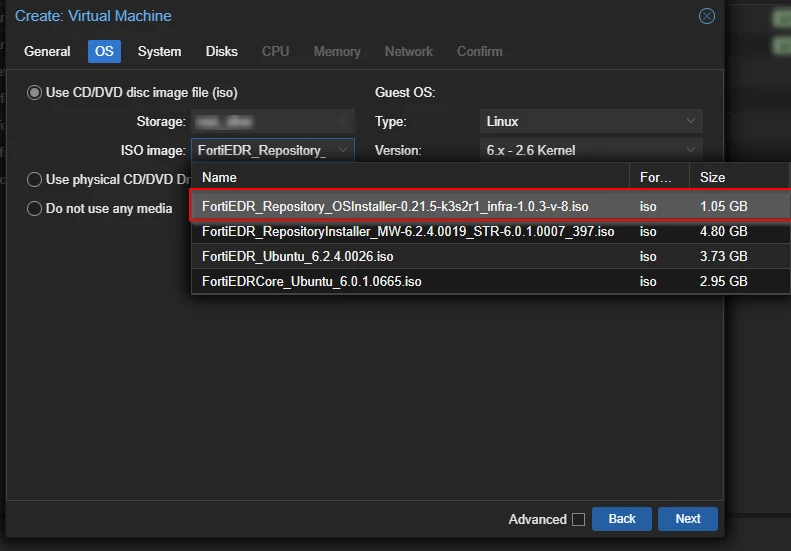Sort ISO list by Format column

tap(659, 178)
